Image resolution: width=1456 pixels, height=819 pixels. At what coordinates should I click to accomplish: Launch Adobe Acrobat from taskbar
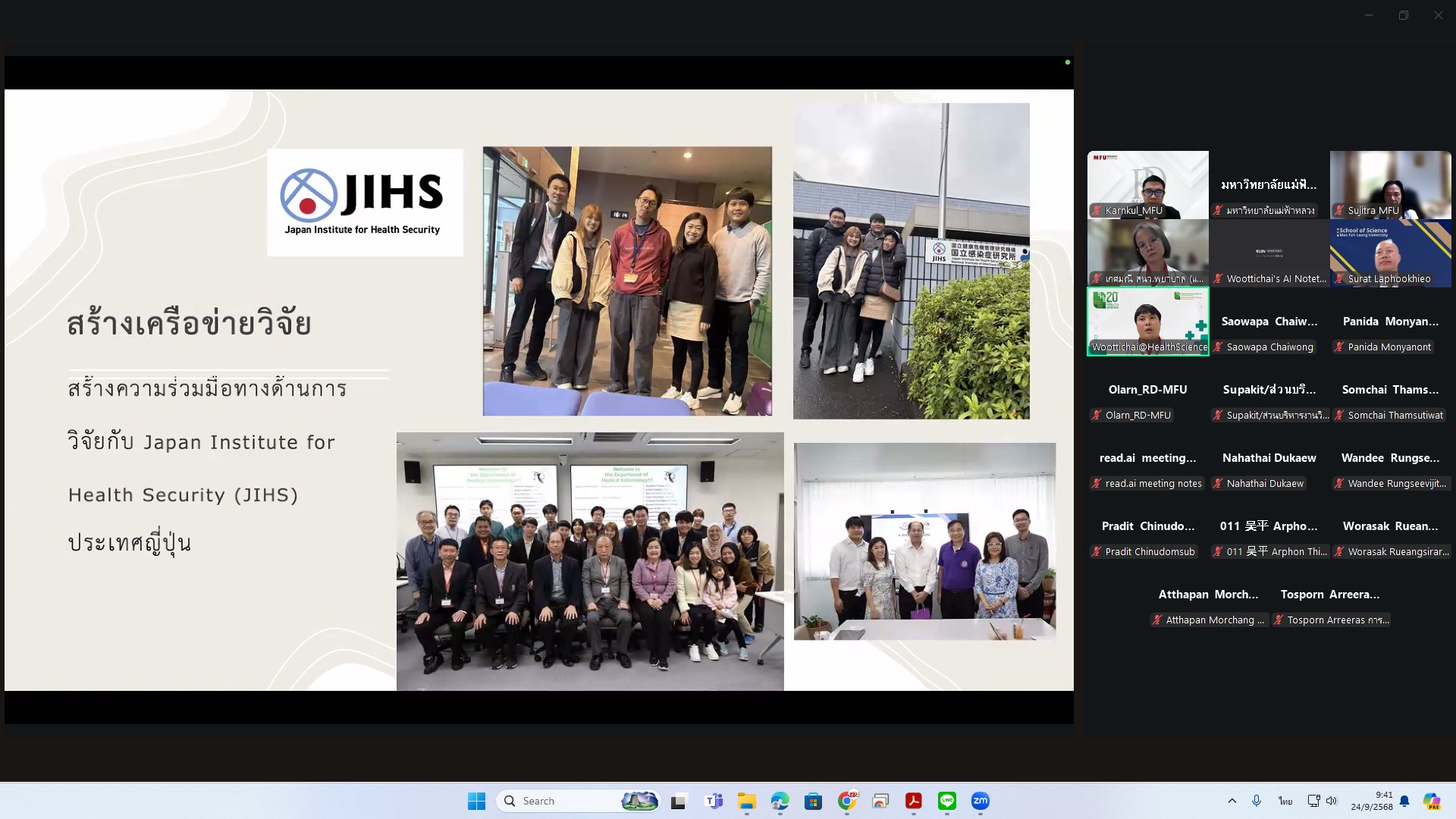point(913,801)
